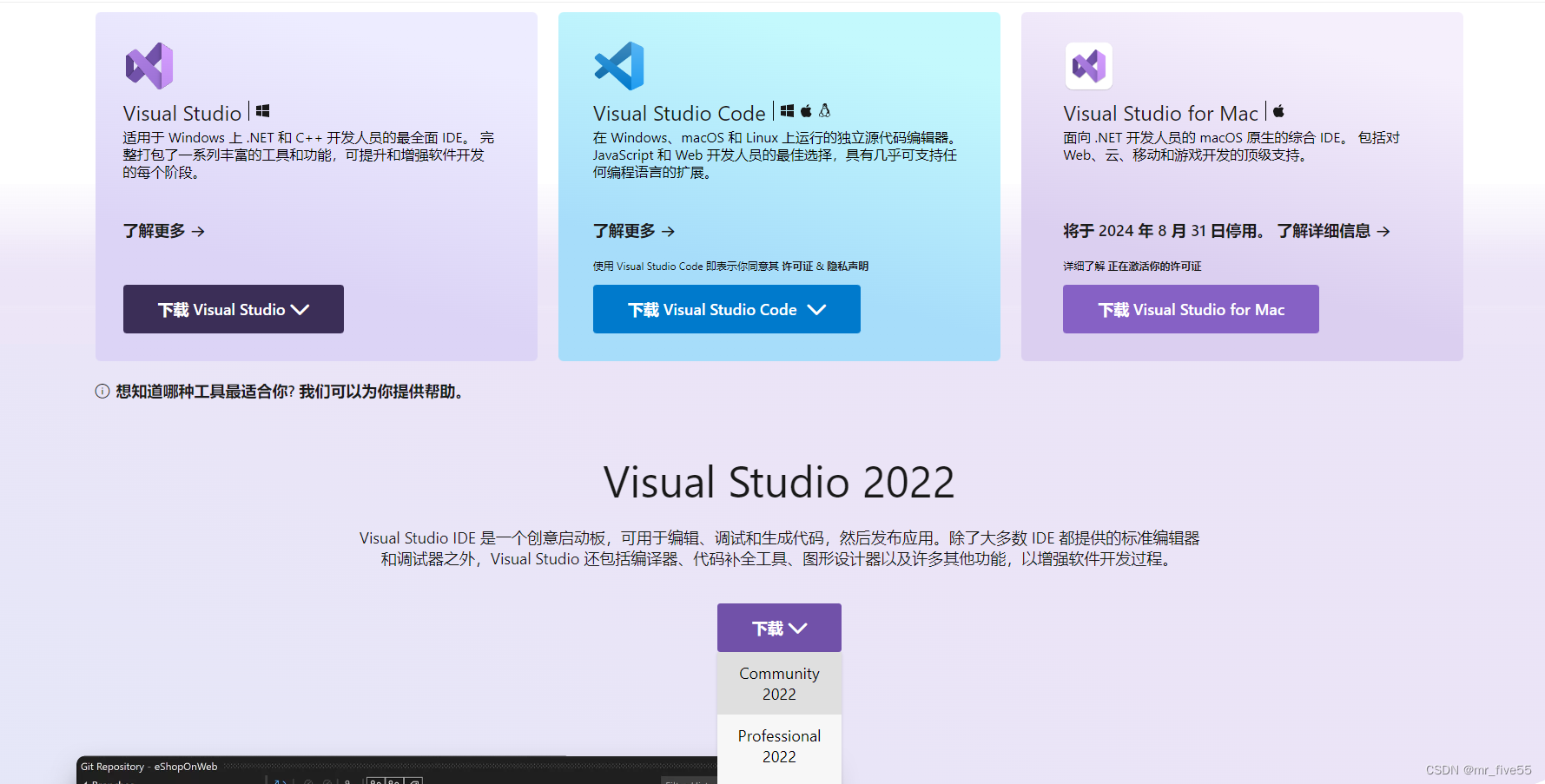Click the VS Code description starting 在 Windows
Image resolution: width=1545 pixels, height=784 pixels.
tap(776, 155)
